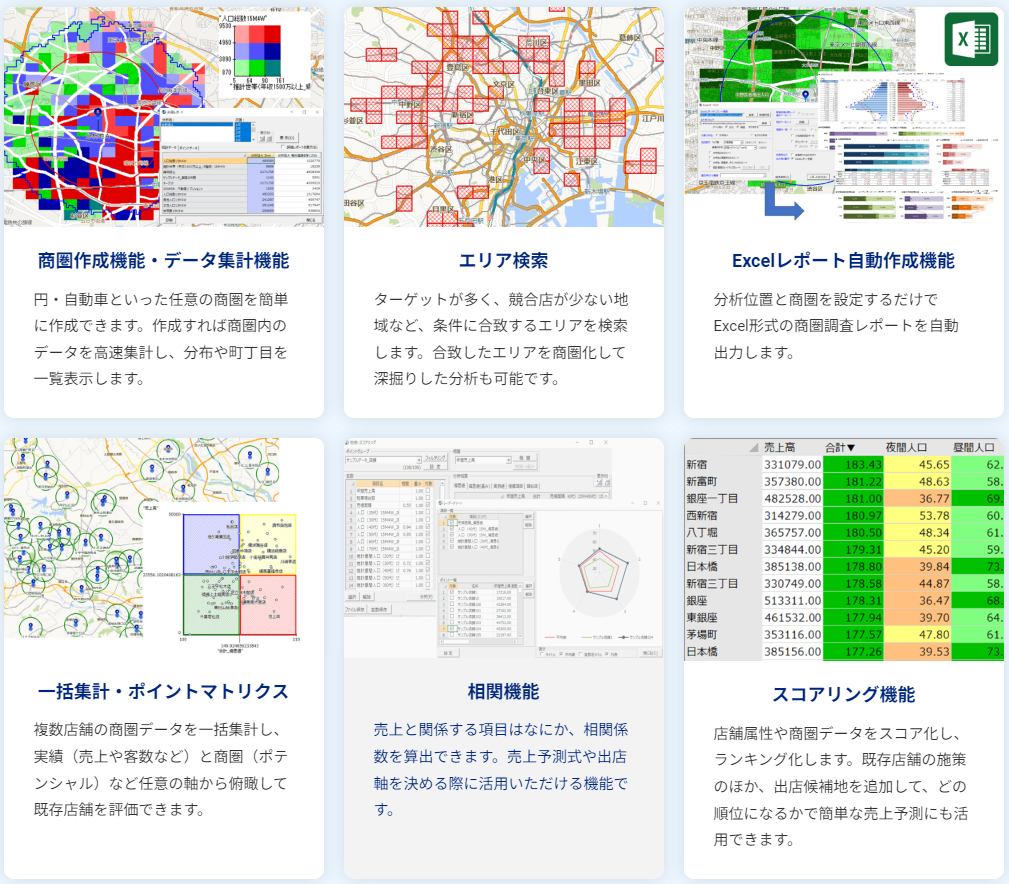Select the Excelレポート自動作成機能 heading
This screenshot has height=884, width=1009.
(x=843, y=261)
